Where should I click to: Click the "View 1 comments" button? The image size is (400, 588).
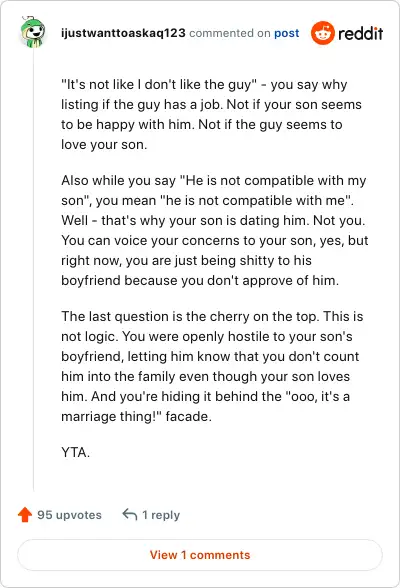click(x=200, y=555)
